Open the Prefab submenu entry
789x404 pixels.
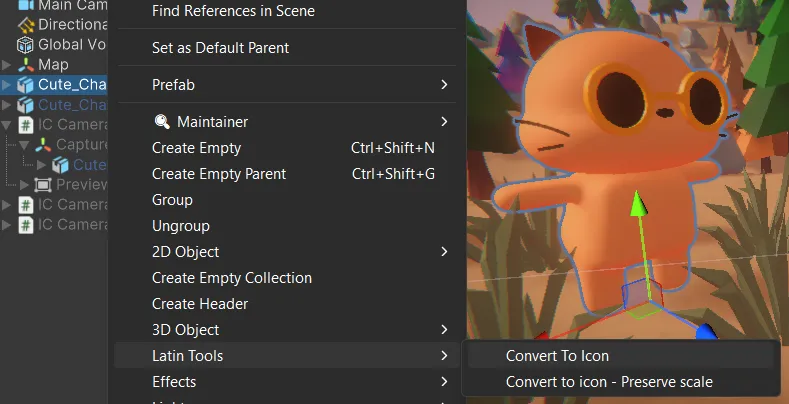(x=286, y=85)
